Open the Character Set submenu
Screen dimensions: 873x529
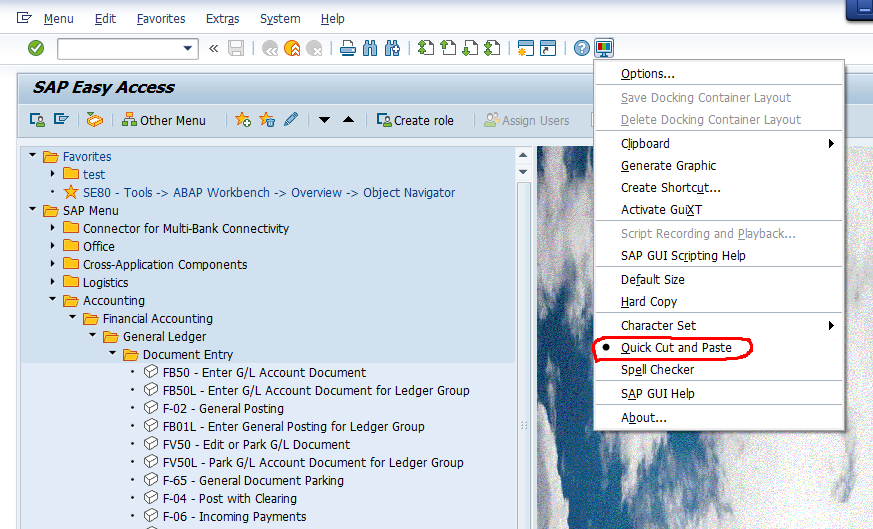(719, 326)
